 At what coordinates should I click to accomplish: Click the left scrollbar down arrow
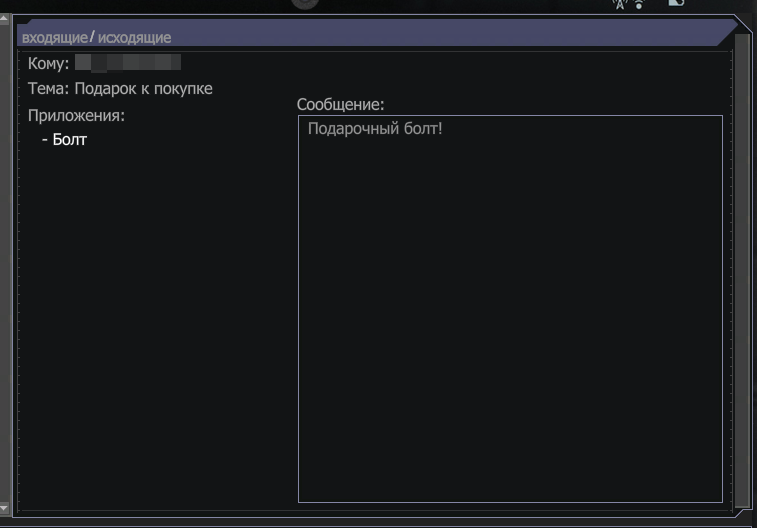pyautogui.click(x=4, y=508)
